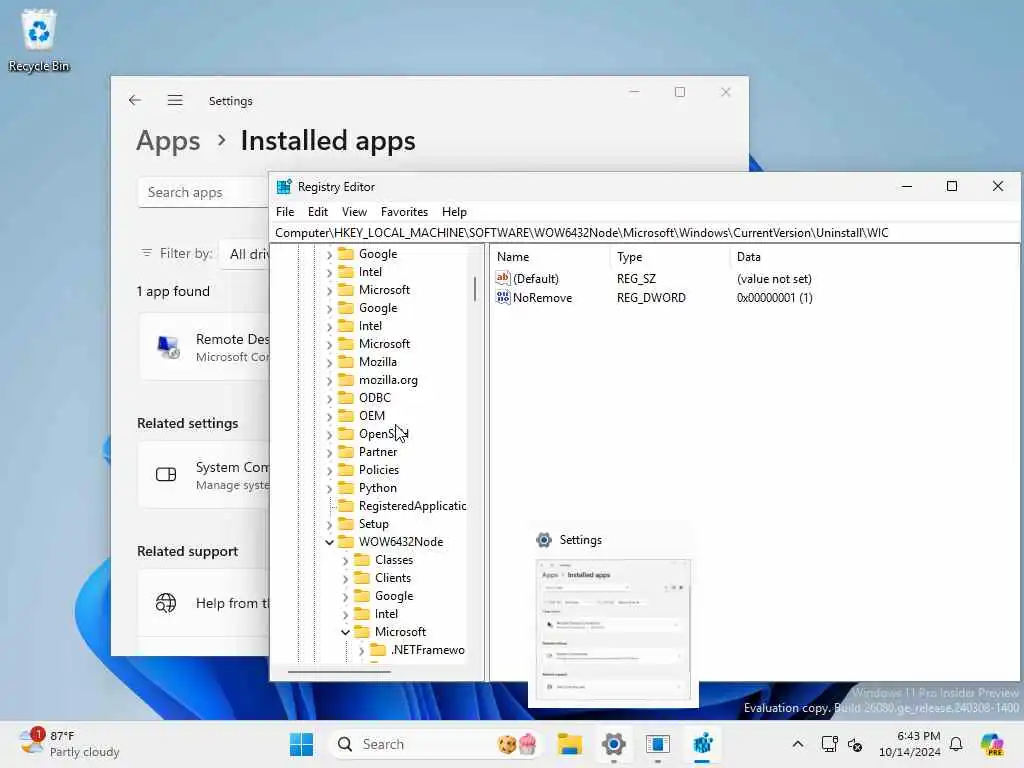Click the taskbar app next to Settings gear
Image resolution: width=1024 pixels, height=768 pixels.
[x=658, y=744]
